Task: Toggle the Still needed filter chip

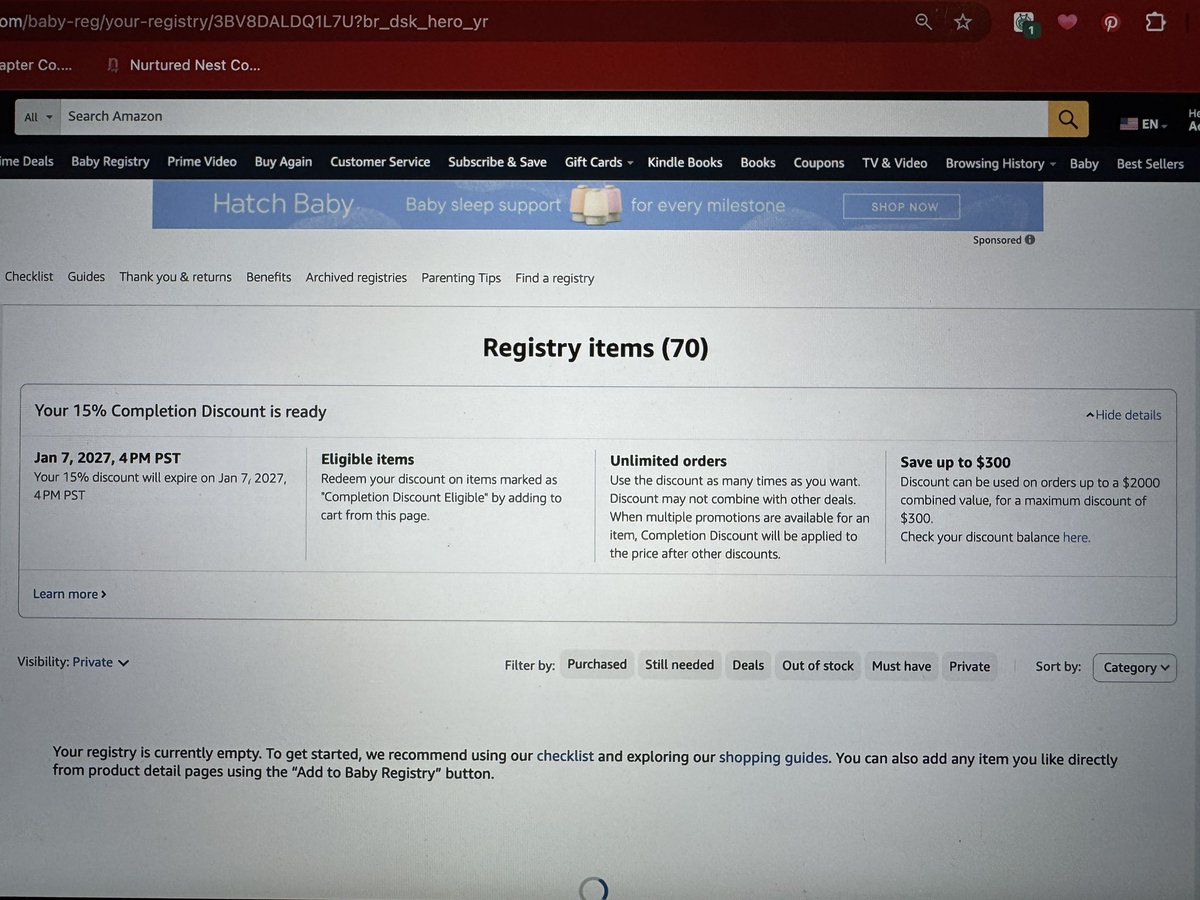Action: (x=680, y=665)
